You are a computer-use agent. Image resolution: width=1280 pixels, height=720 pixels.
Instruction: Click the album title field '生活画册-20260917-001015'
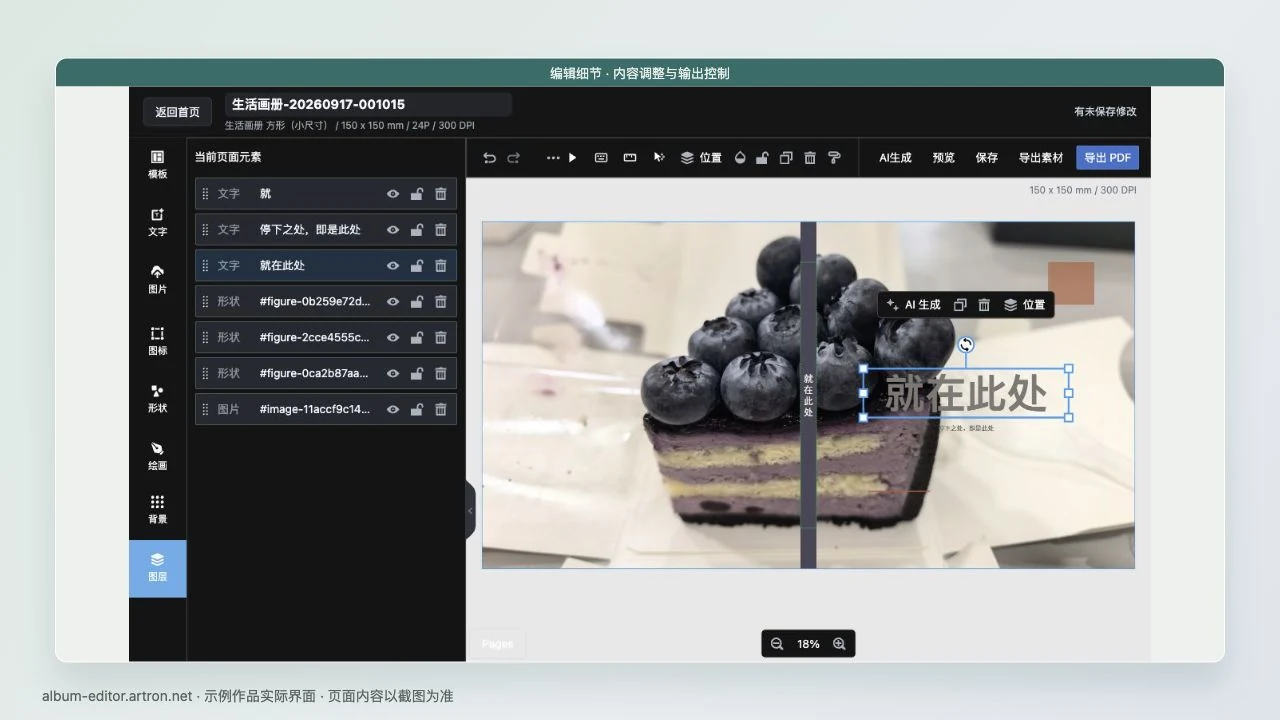point(368,104)
